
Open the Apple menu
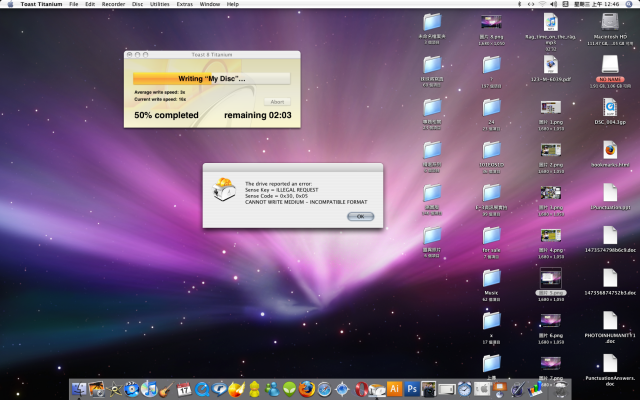[10, 4]
